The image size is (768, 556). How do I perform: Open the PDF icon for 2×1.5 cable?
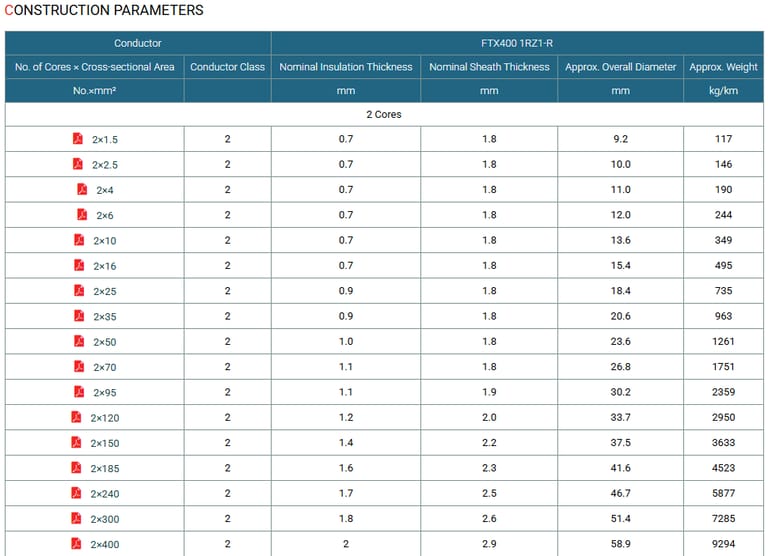[x=77, y=139]
